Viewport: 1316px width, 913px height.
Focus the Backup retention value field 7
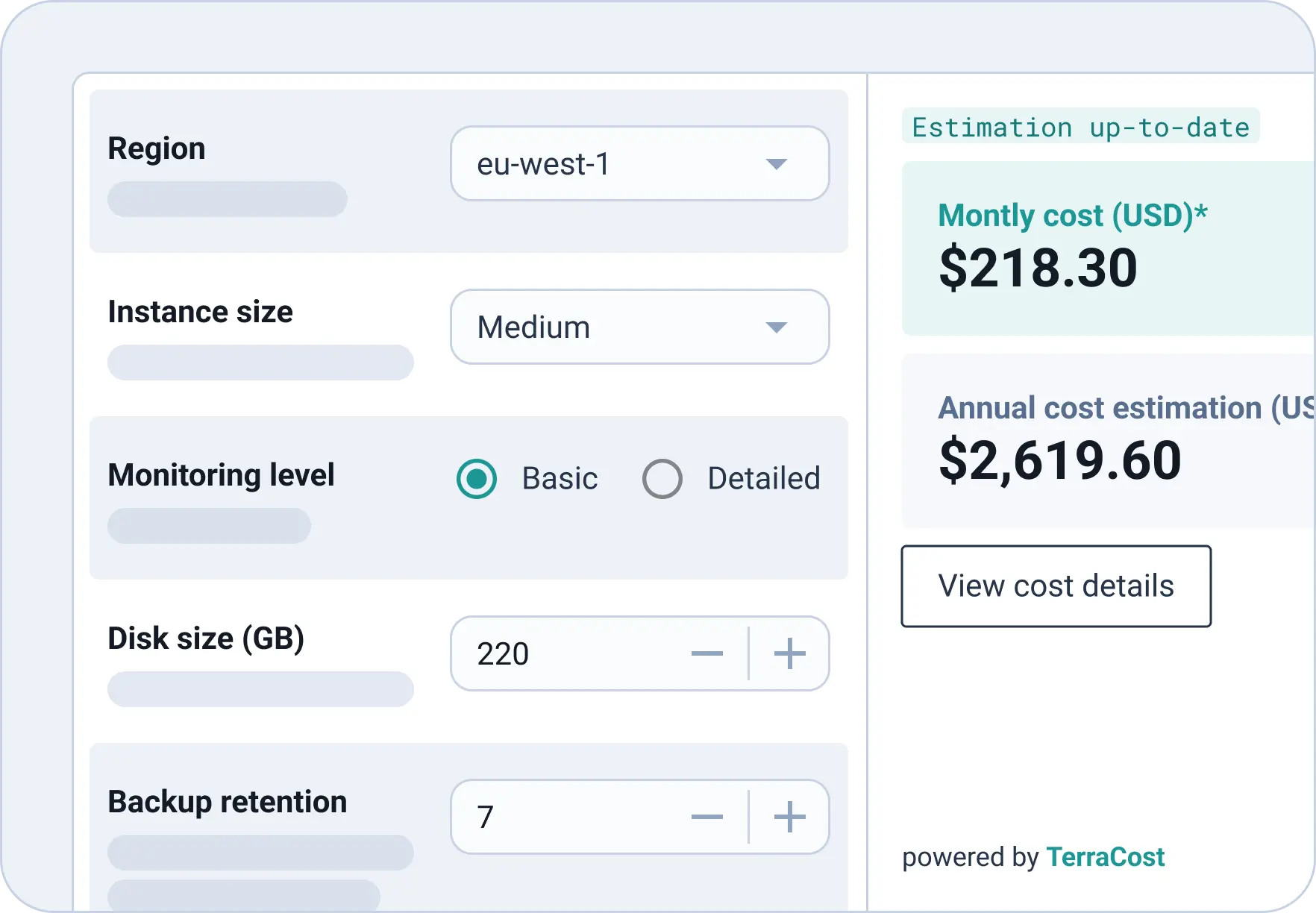567,818
